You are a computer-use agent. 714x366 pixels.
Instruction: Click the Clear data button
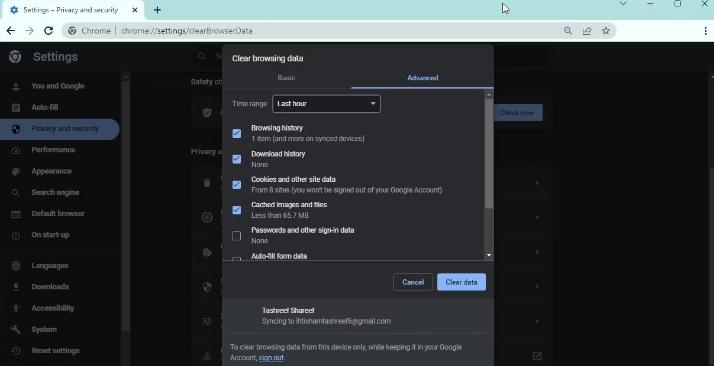pos(461,282)
